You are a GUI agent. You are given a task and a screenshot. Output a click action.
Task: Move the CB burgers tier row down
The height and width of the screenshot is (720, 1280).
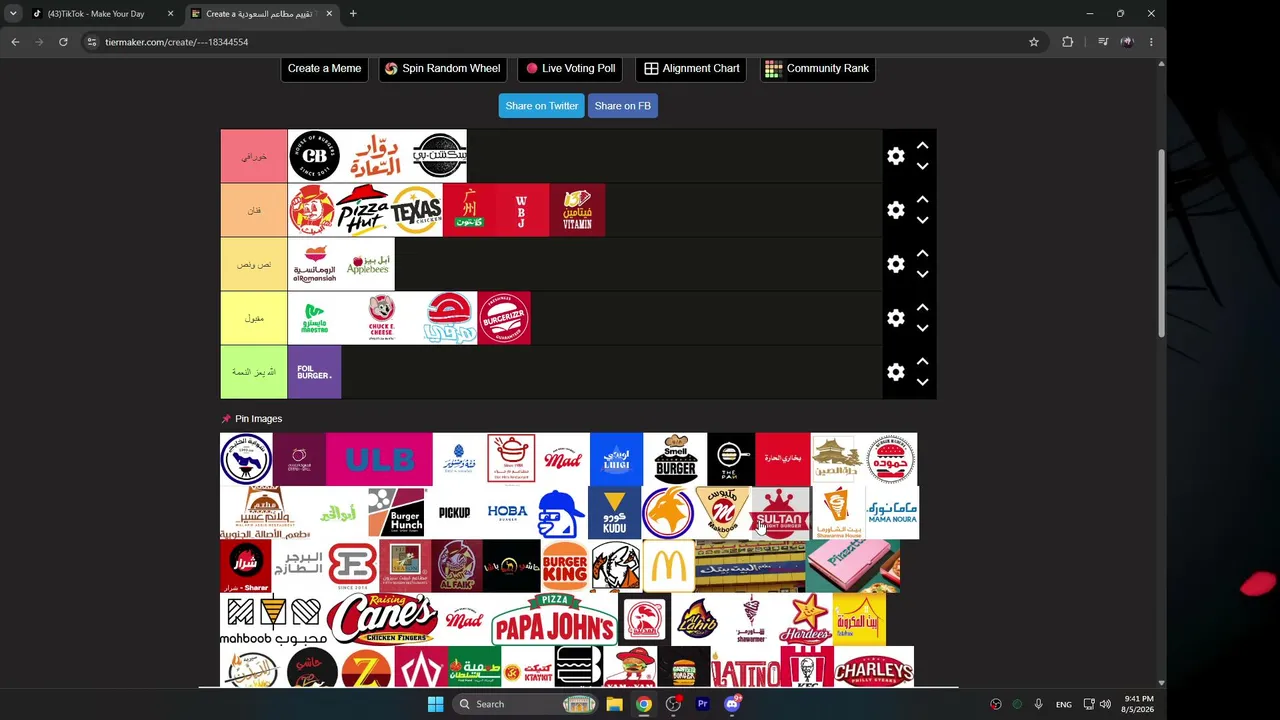pyautogui.click(x=922, y=166)
